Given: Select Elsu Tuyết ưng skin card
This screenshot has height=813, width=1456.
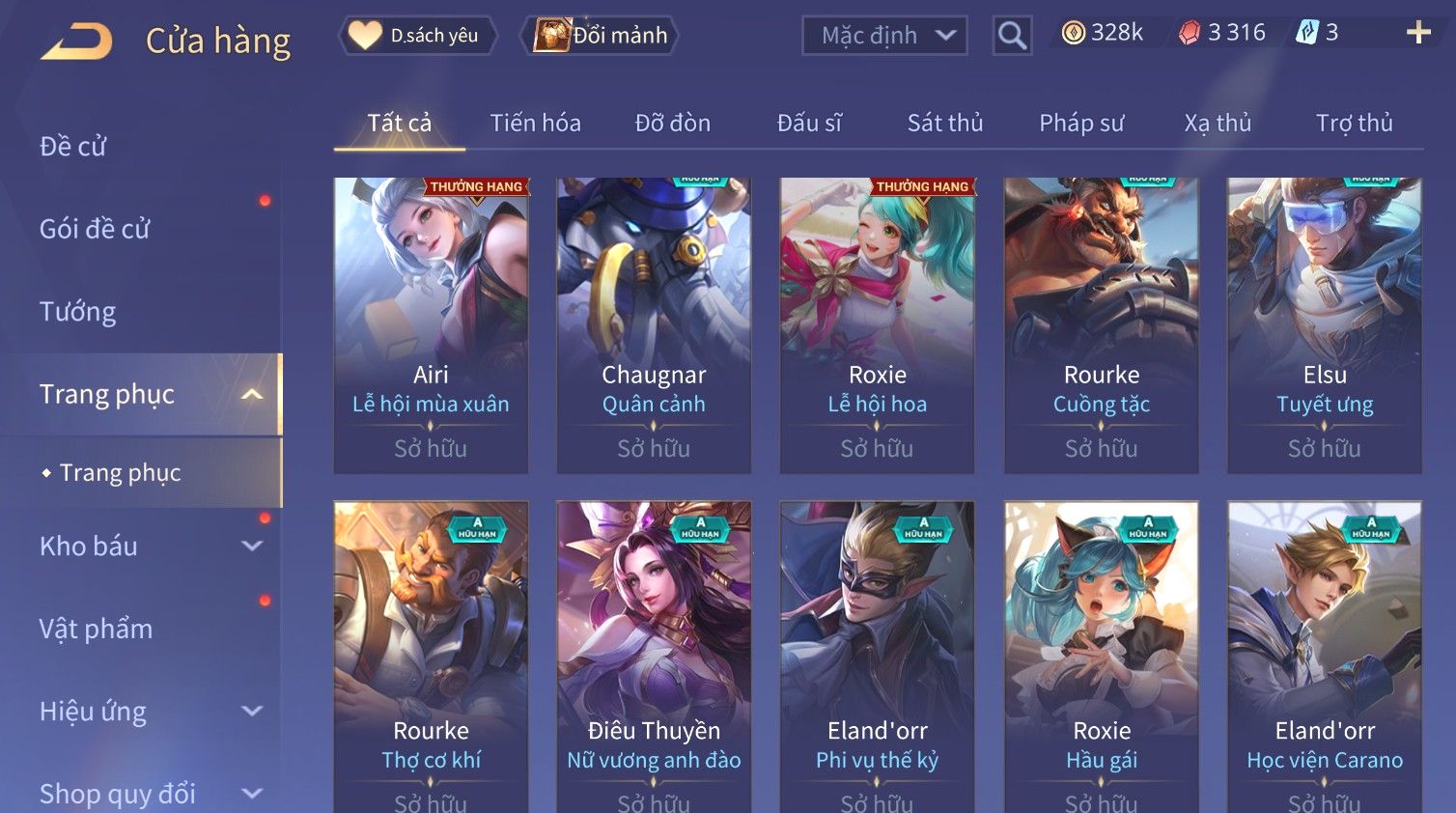Looking at the screenshot, I should (1325, 325).
